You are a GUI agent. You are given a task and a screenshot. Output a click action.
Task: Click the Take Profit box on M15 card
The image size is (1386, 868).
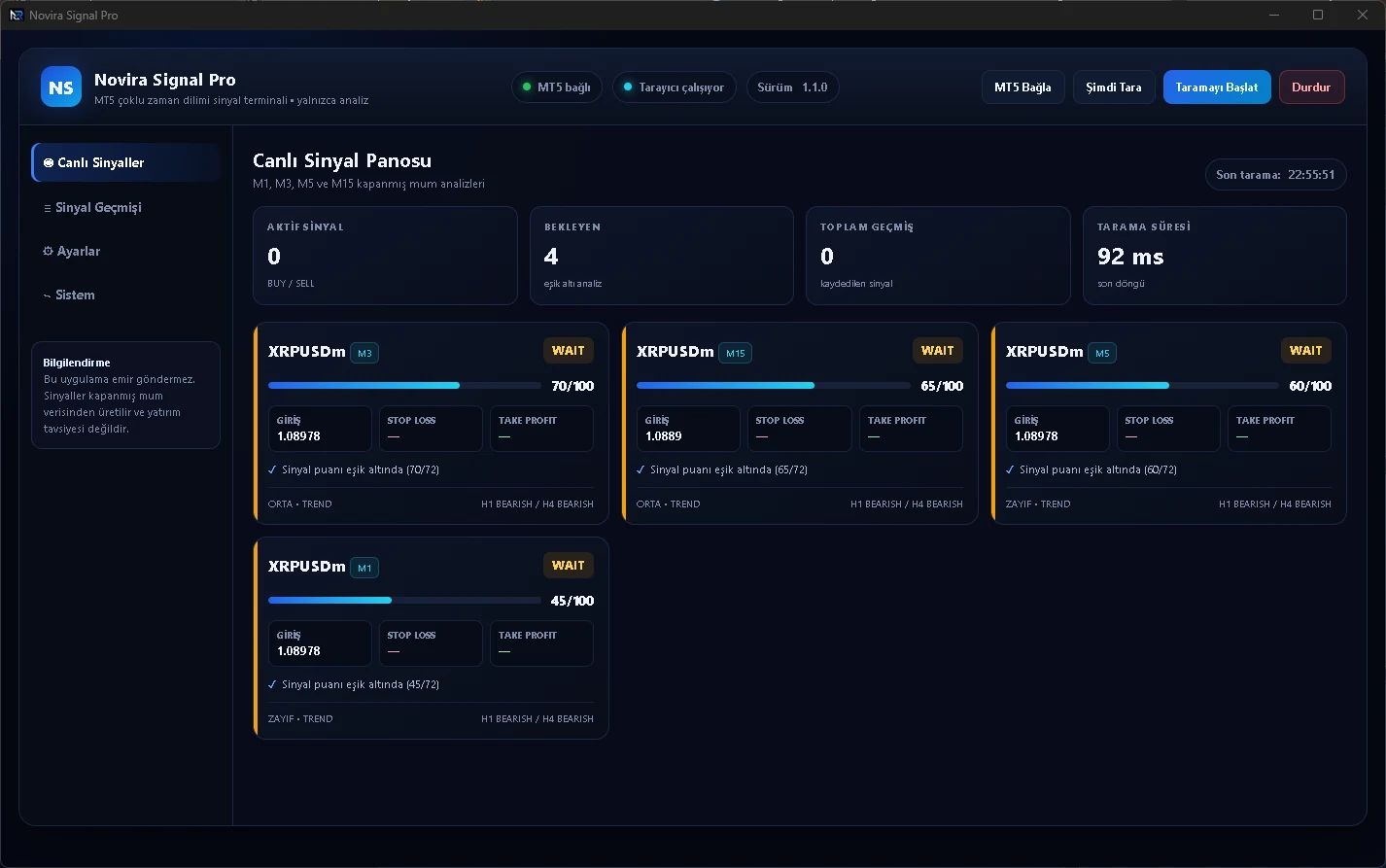[911, 429]
